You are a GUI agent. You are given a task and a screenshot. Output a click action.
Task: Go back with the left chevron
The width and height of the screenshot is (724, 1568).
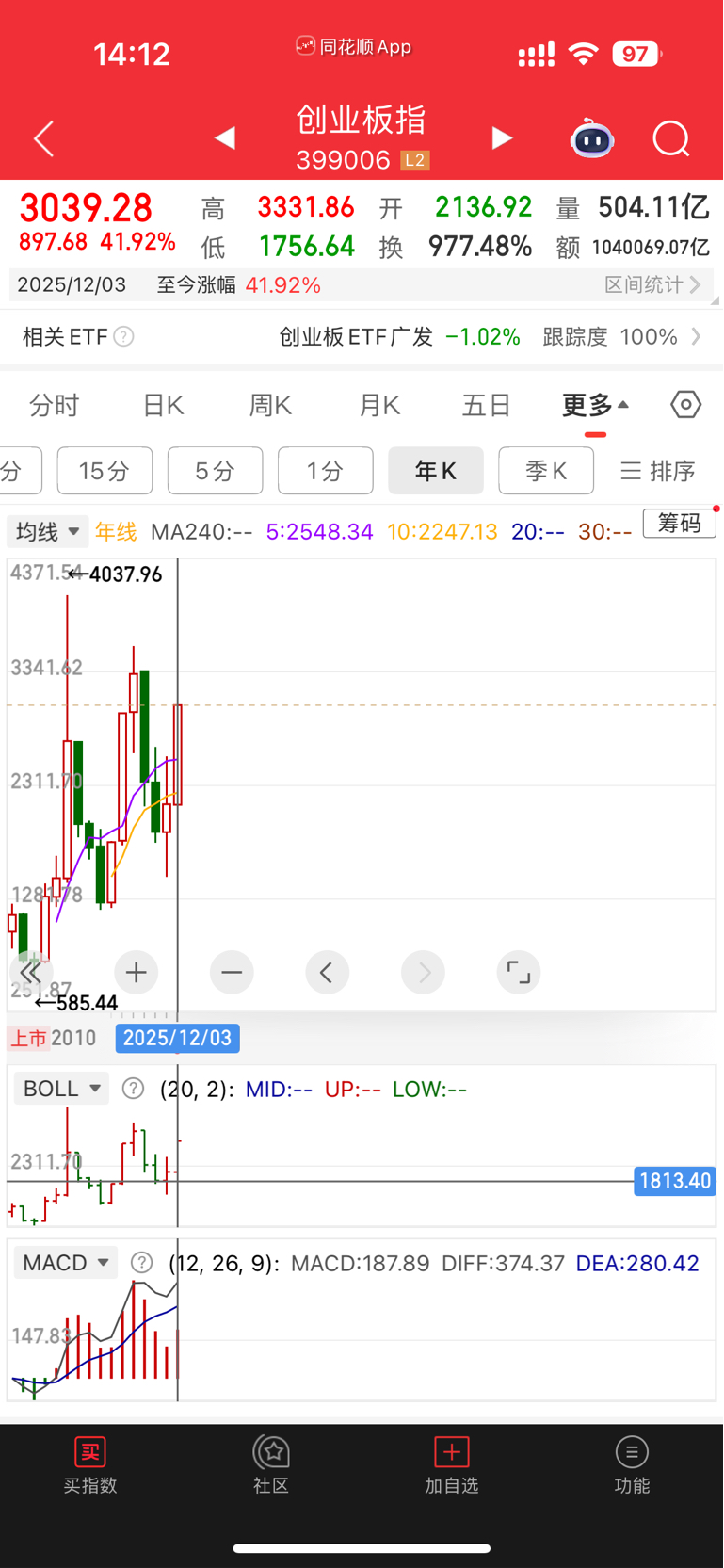click(43, 139)
